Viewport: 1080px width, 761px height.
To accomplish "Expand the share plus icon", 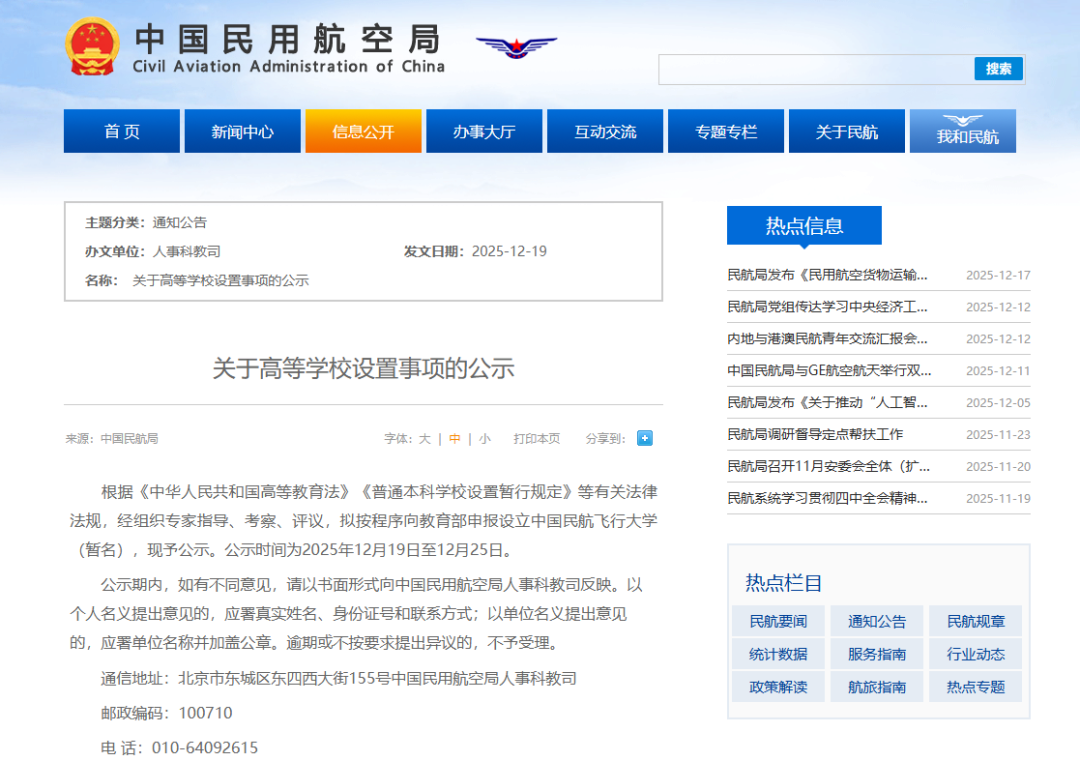I will [645, 438].
